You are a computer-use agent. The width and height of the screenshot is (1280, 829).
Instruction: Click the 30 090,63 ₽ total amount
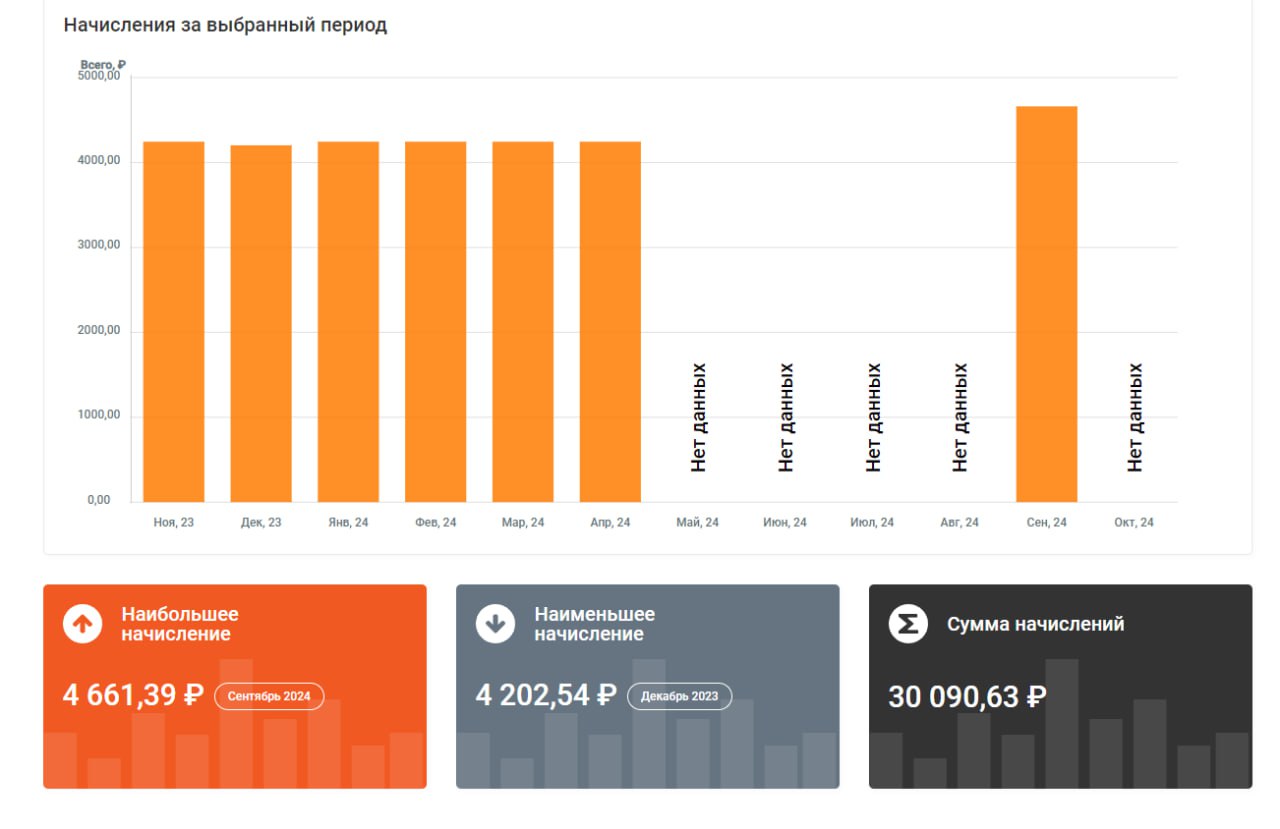click(967, 696)
